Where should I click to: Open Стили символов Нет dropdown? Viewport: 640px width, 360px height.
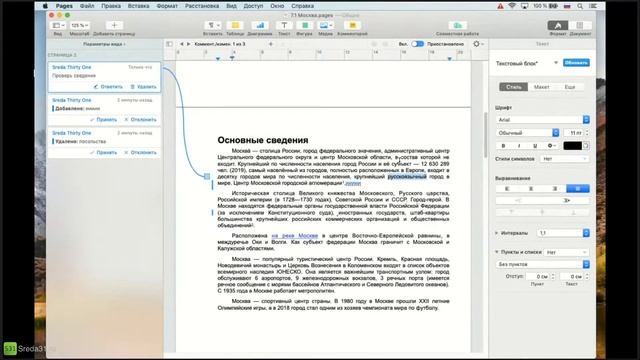point(564,159)
